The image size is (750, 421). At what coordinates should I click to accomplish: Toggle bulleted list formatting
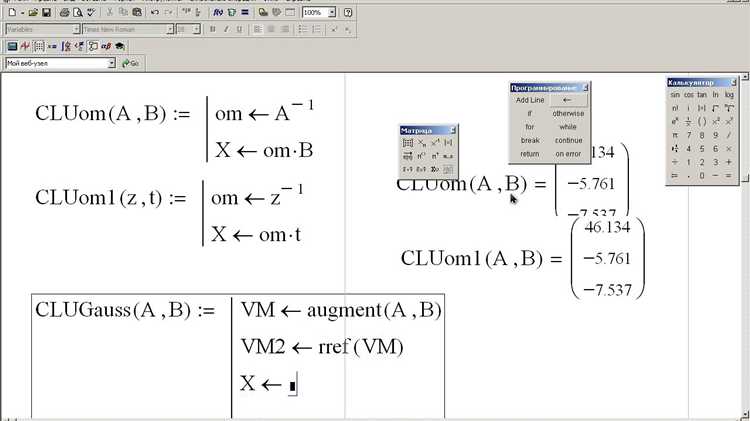click(302, 29)
